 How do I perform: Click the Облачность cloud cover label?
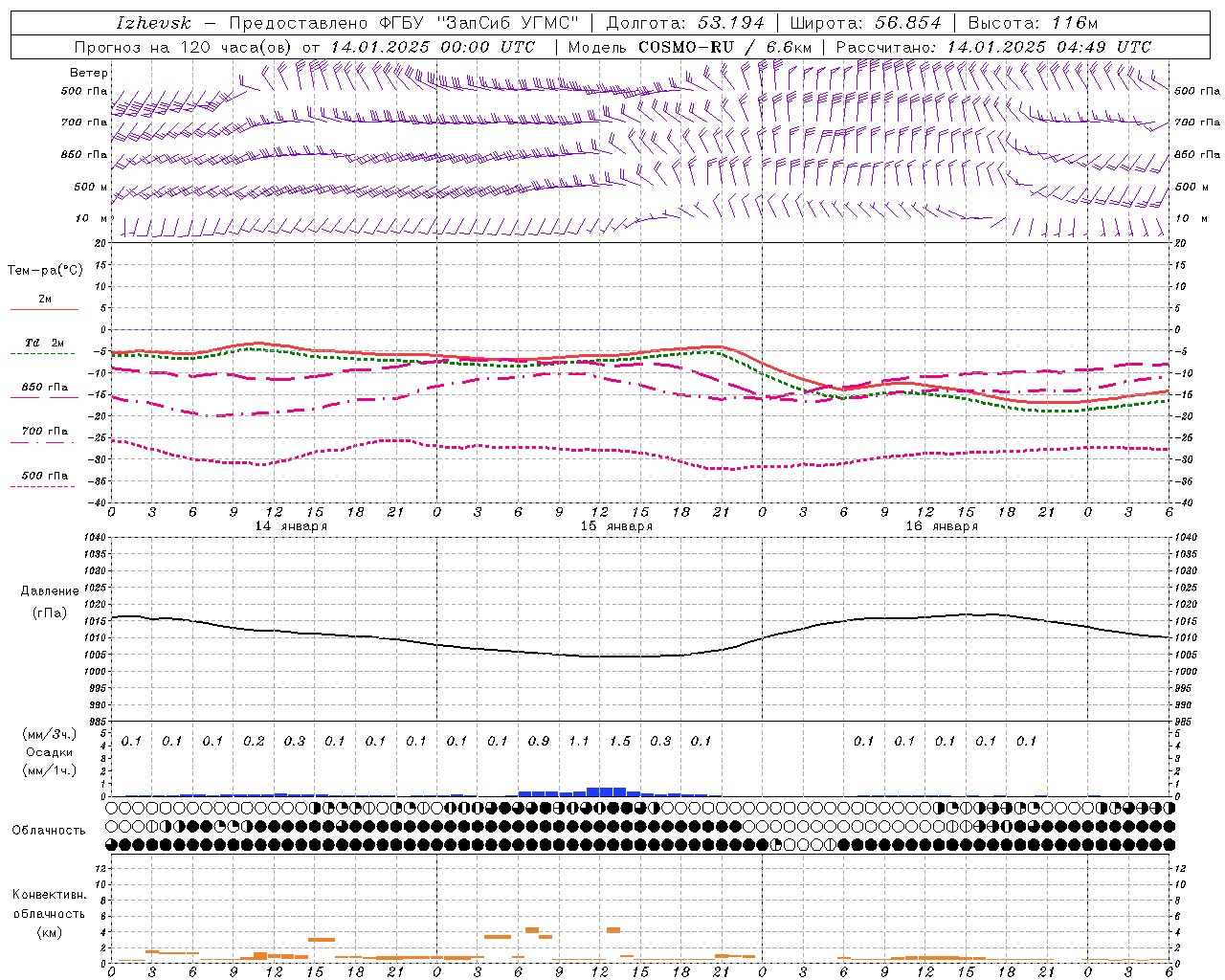(x=49, y=831)
